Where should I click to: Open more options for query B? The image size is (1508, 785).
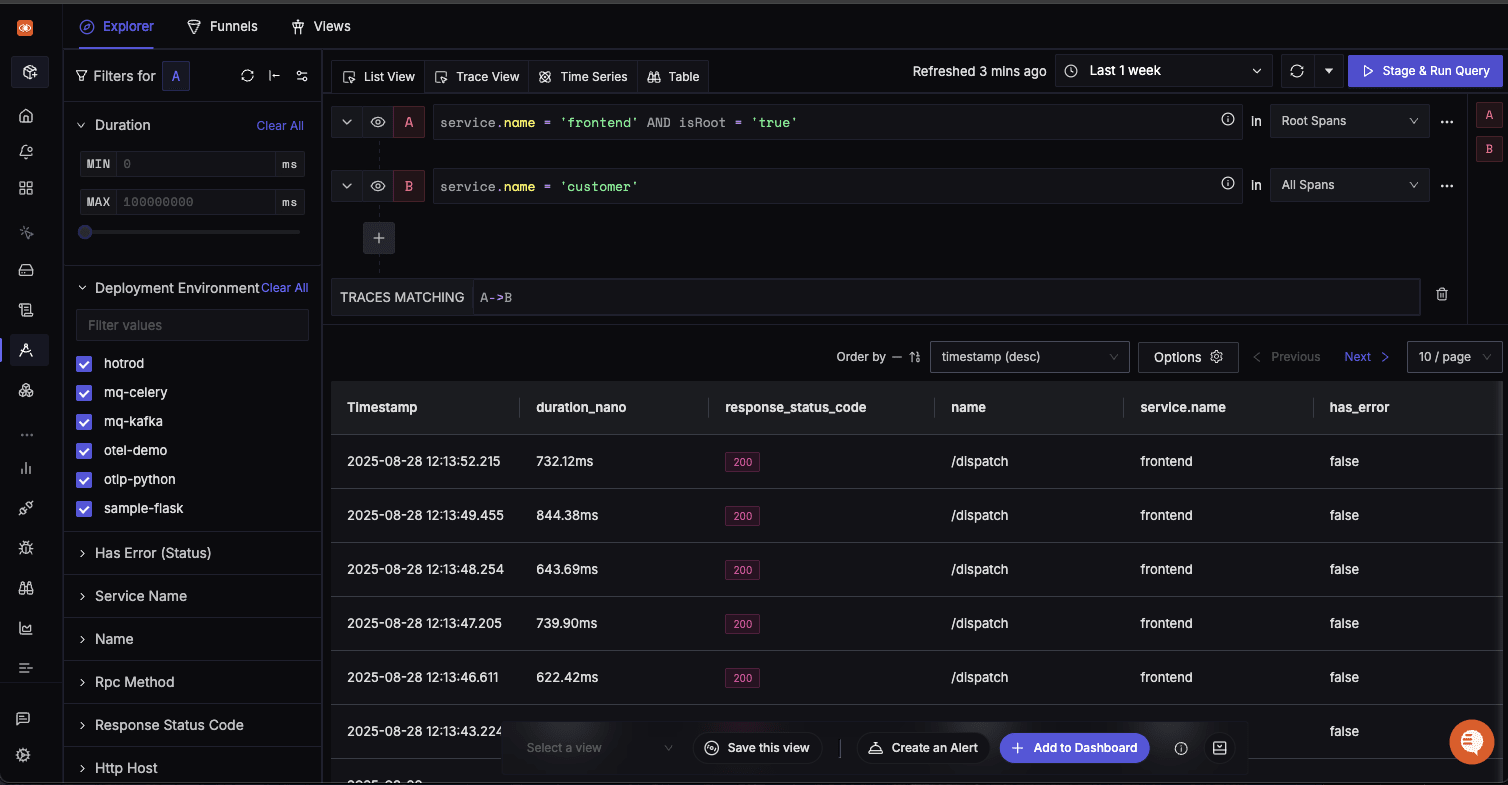1447,185
